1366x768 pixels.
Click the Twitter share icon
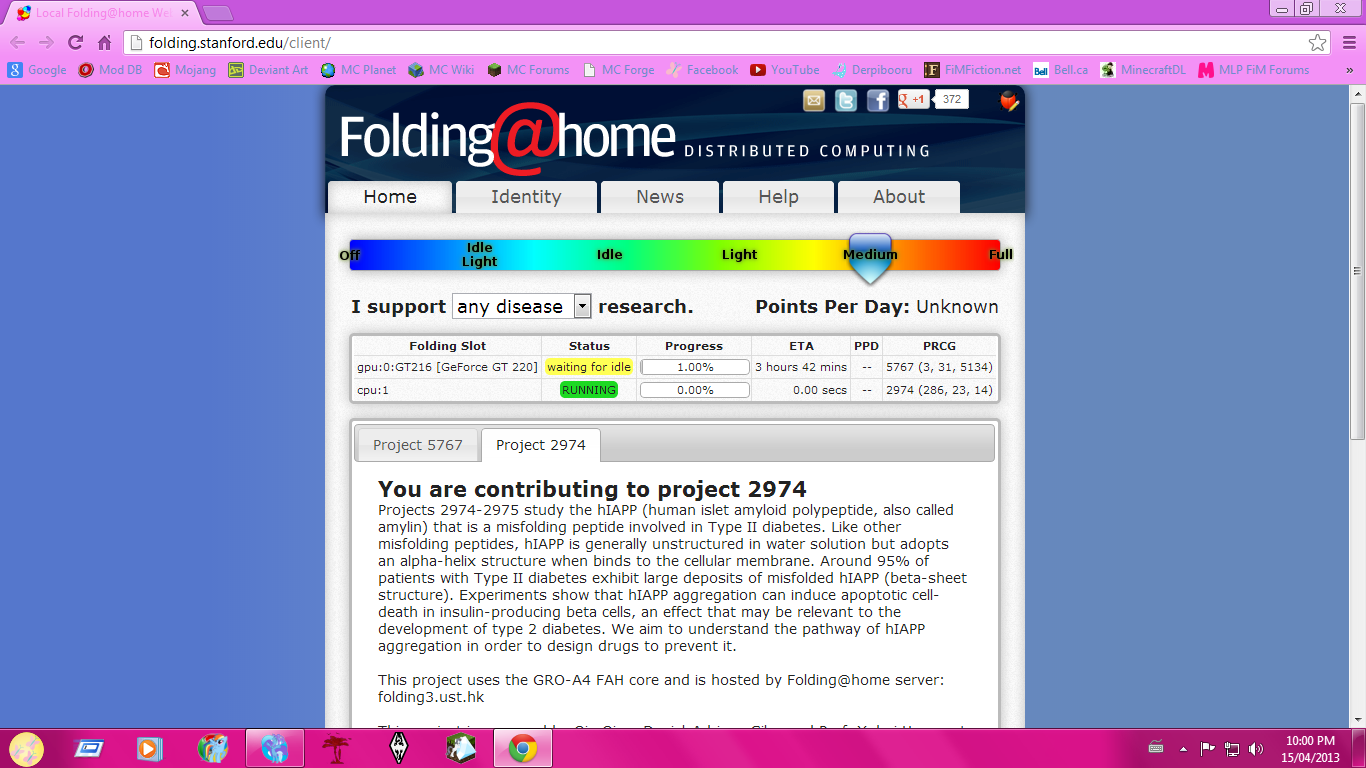point(846,100)
